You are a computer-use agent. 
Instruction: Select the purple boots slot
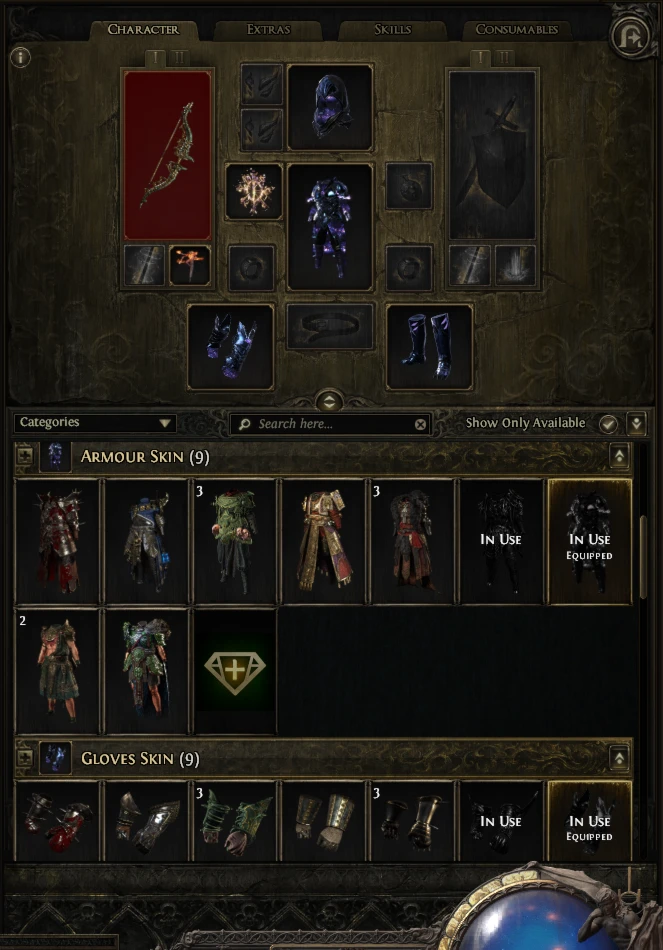429,347
